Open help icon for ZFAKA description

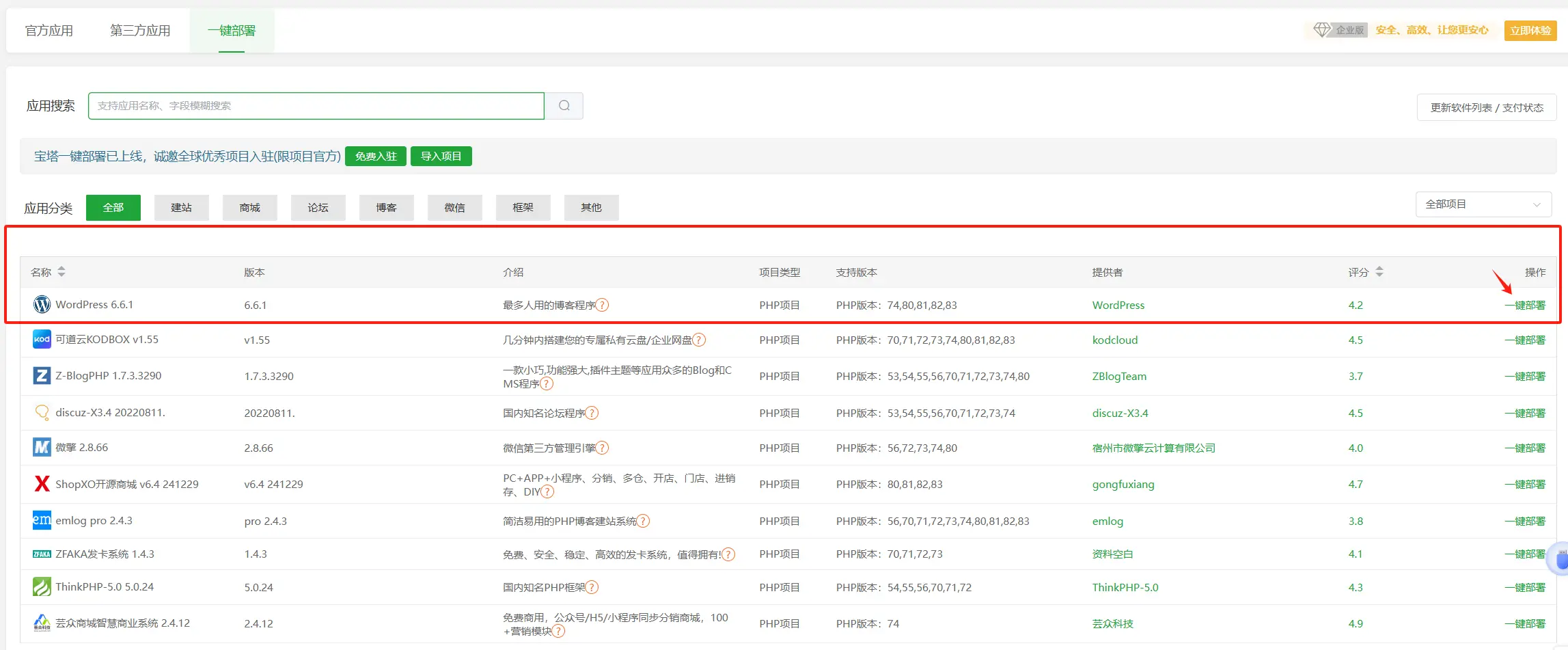coord(728,554)
